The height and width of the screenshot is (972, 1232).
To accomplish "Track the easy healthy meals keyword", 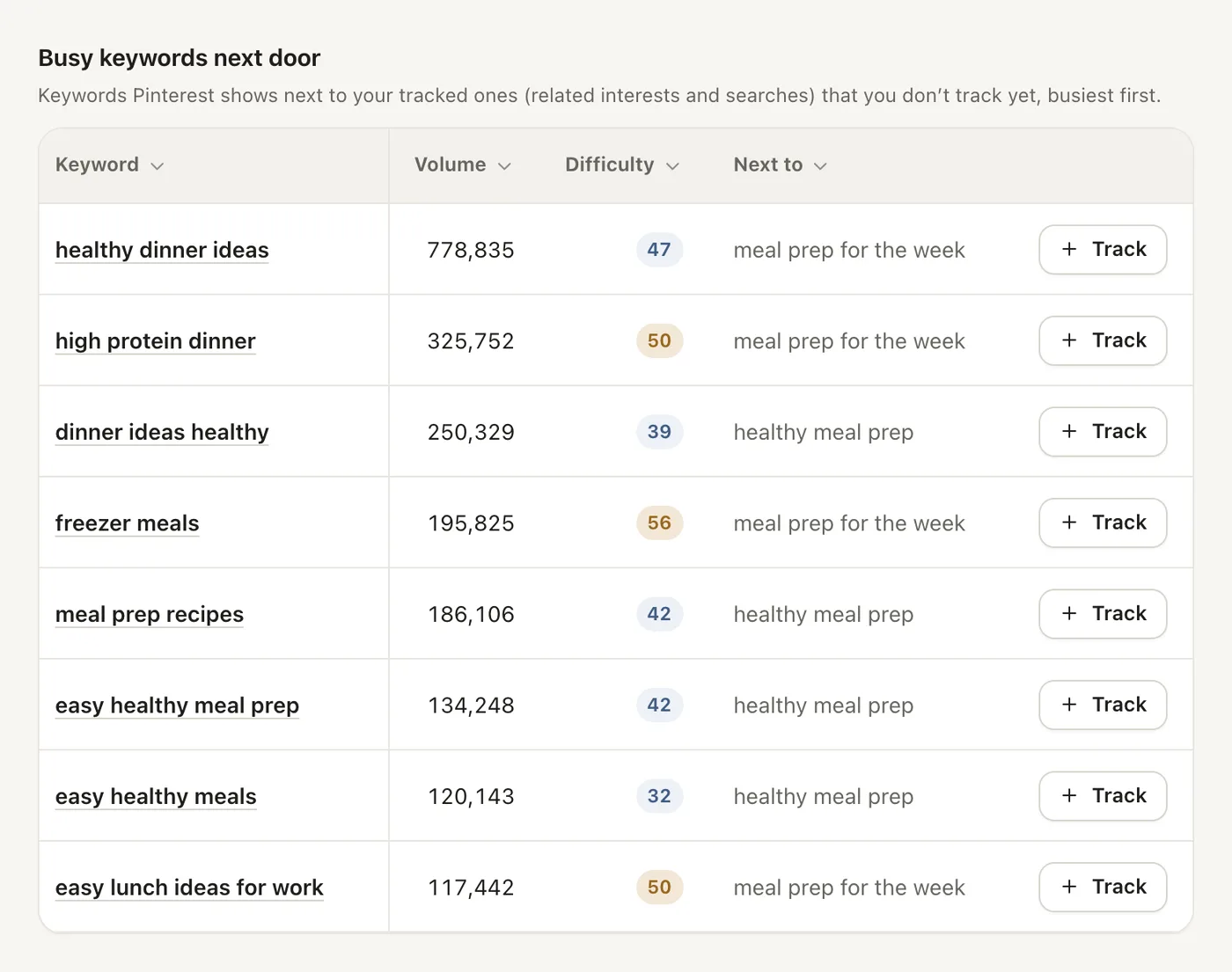I will click(x=1103, y=796).
